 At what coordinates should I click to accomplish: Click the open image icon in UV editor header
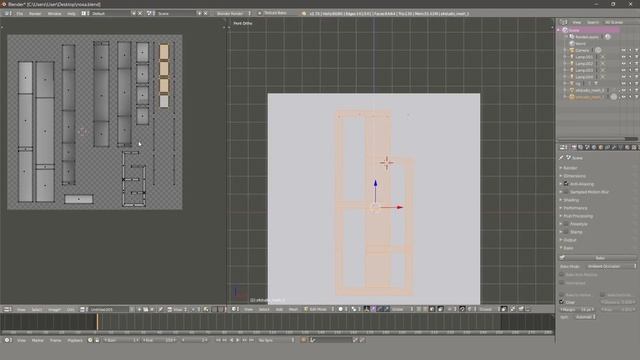[146, 309]
